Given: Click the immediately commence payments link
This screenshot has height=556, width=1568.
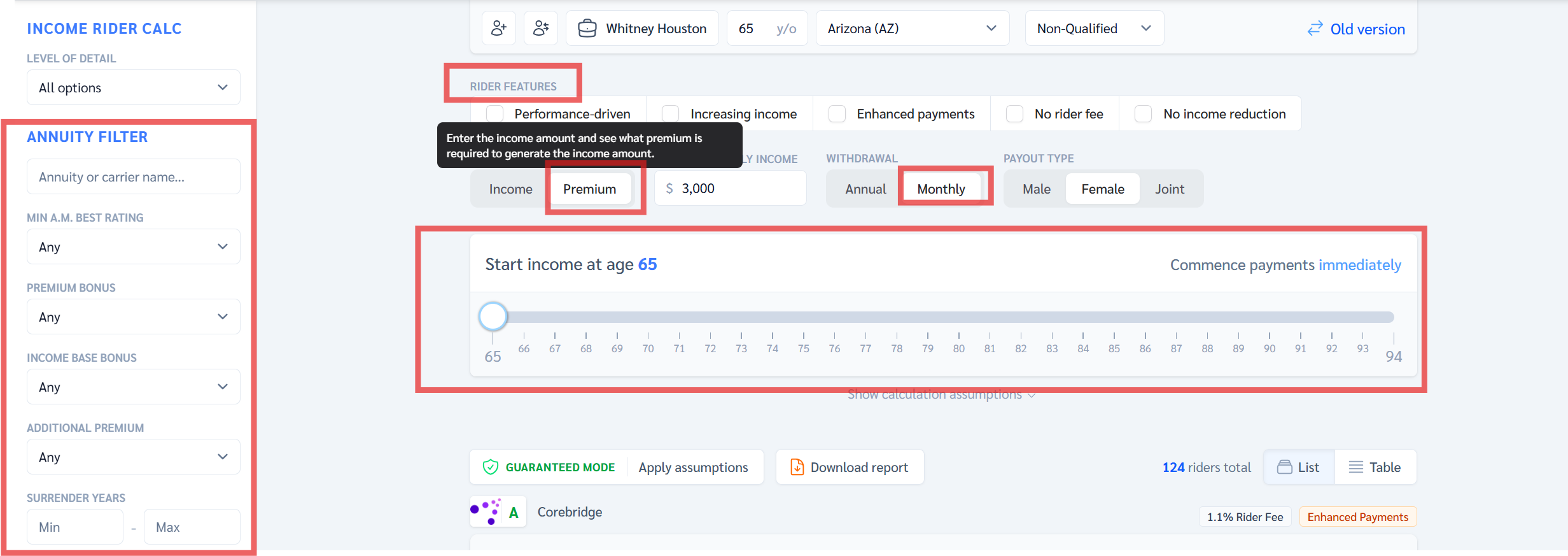Looking at the screenshot, I should coord(1360,264).
